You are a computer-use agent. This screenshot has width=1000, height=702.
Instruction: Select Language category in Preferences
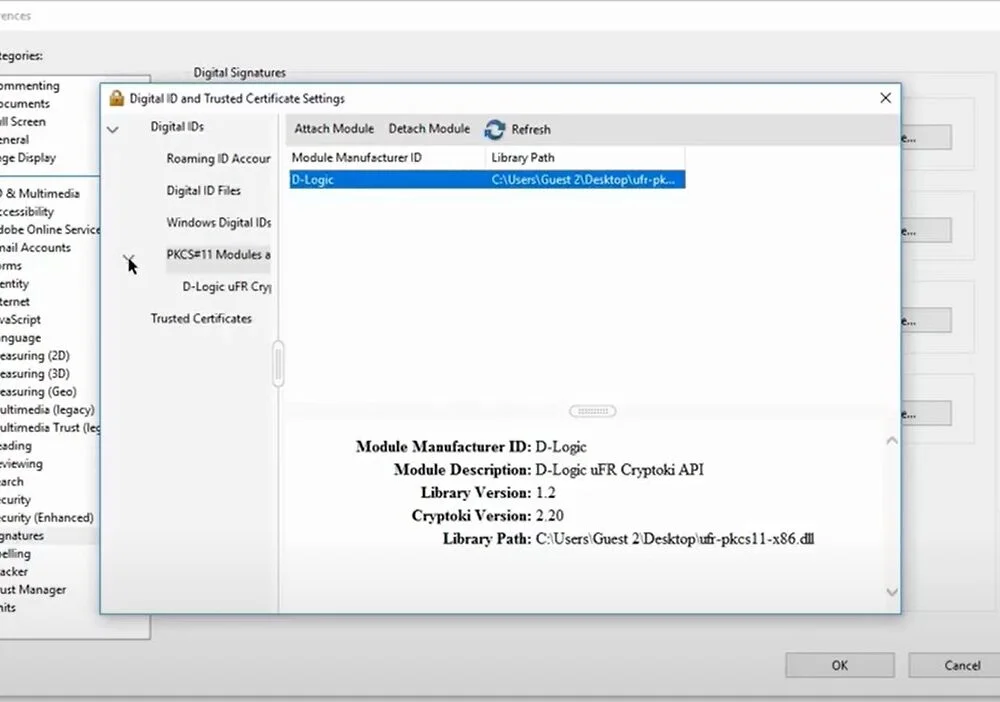click(20, 337)
